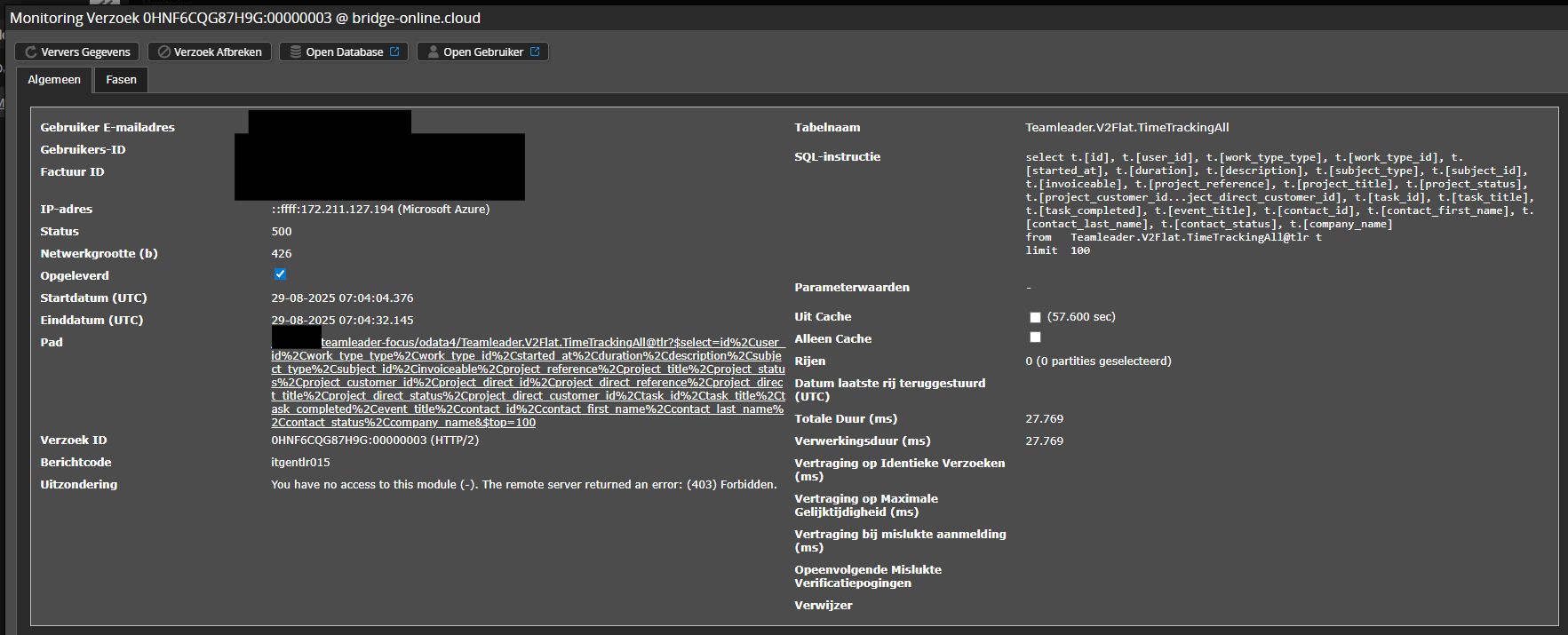Click the cancel icon on Verzoek Afbreken

coord(163,52)
